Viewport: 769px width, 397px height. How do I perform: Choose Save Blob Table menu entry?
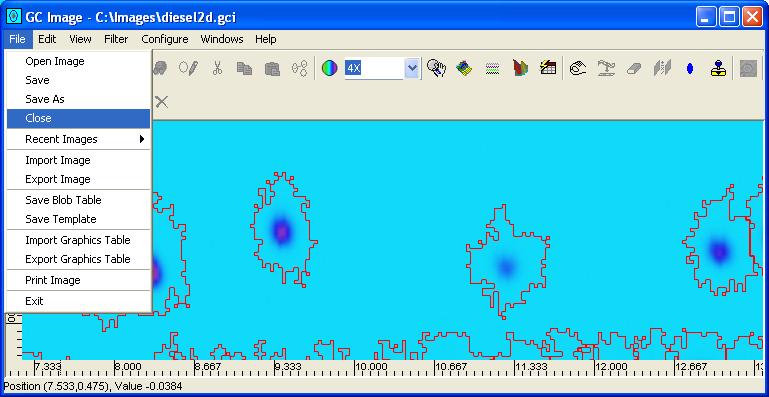click(78, 200)
